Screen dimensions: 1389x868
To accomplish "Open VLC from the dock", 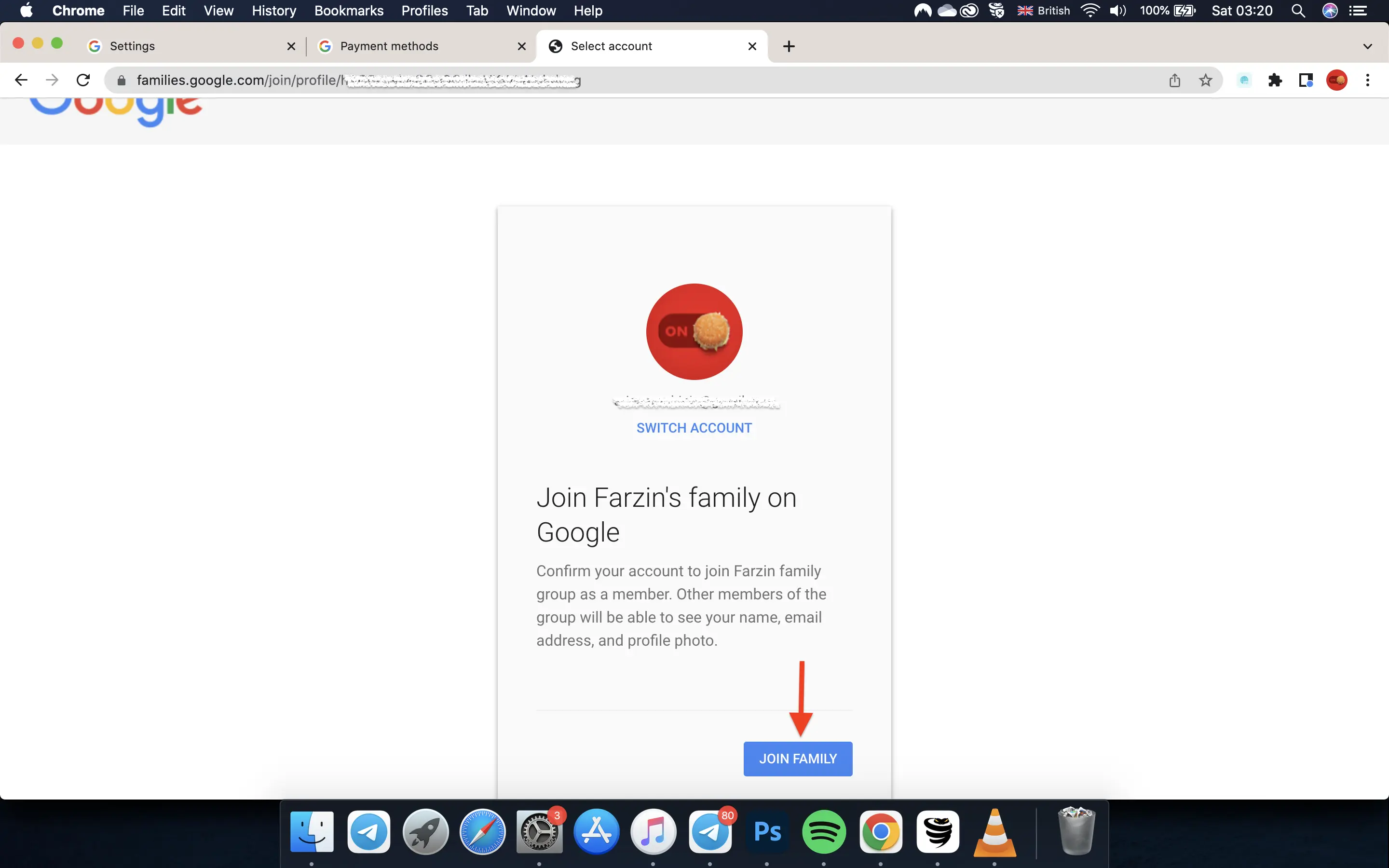I will [994, 832].
